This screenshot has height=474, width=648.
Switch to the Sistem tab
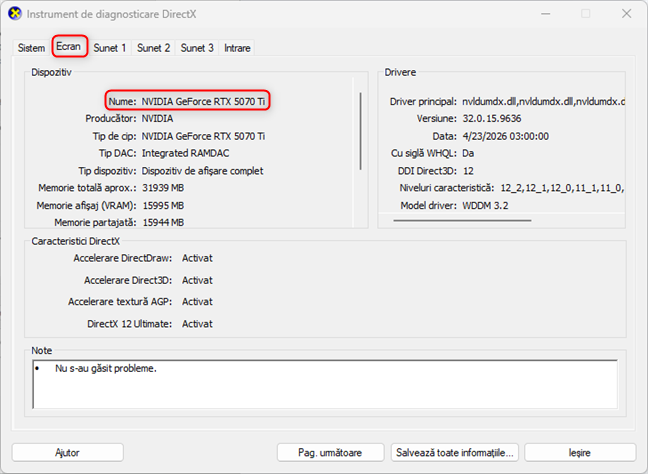click(x=31, y=48)
